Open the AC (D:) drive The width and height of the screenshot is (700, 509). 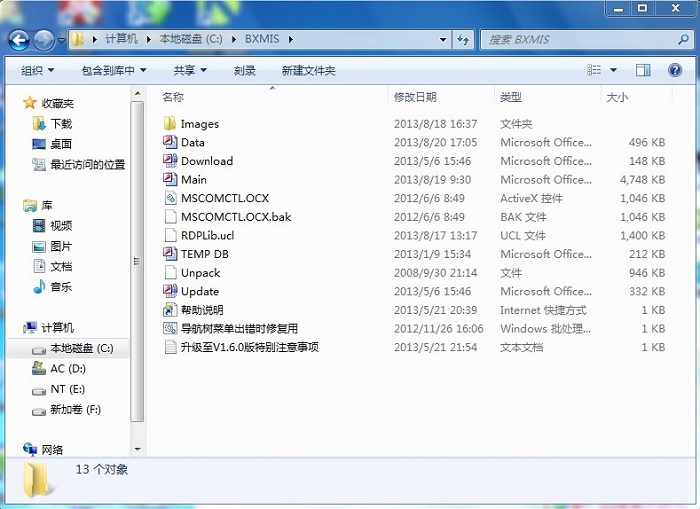tap(68, 369)
